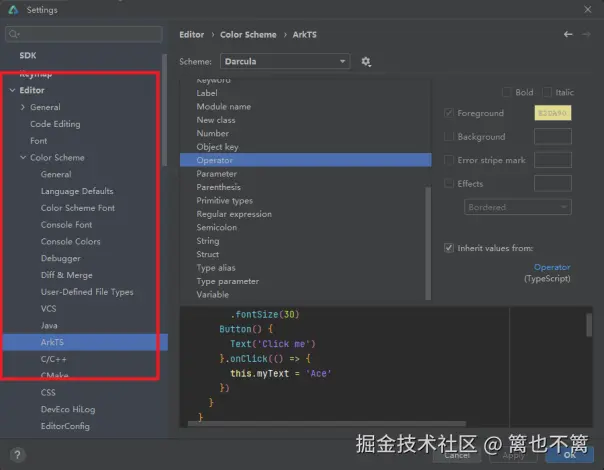Select Label in the attribute list
604x470 pixels.
point(207,93)
